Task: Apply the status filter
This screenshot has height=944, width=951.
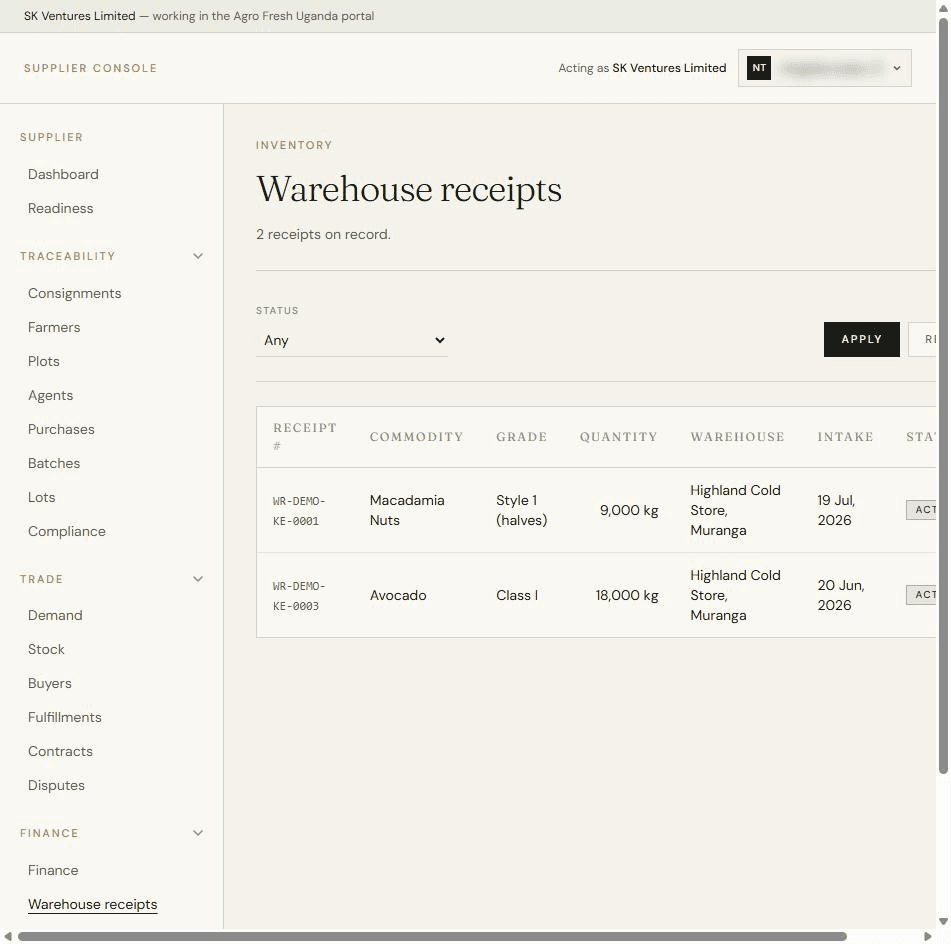Action: (x=861, y=339)
